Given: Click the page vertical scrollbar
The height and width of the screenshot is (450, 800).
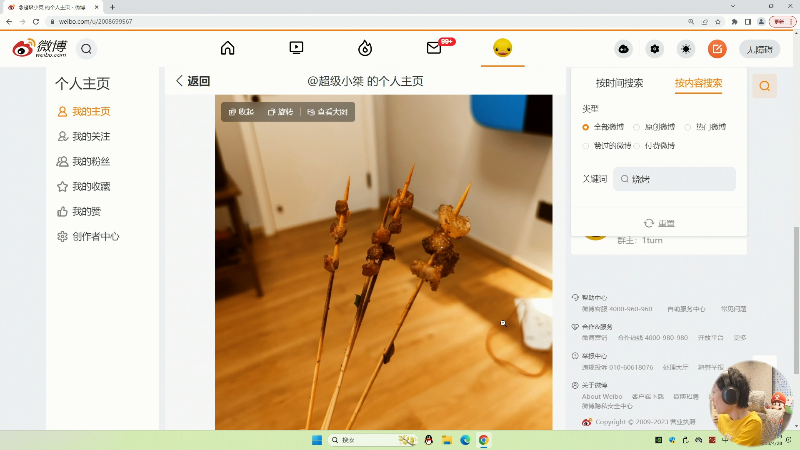Looking at the screenshot, I should (x=796, y=300).
